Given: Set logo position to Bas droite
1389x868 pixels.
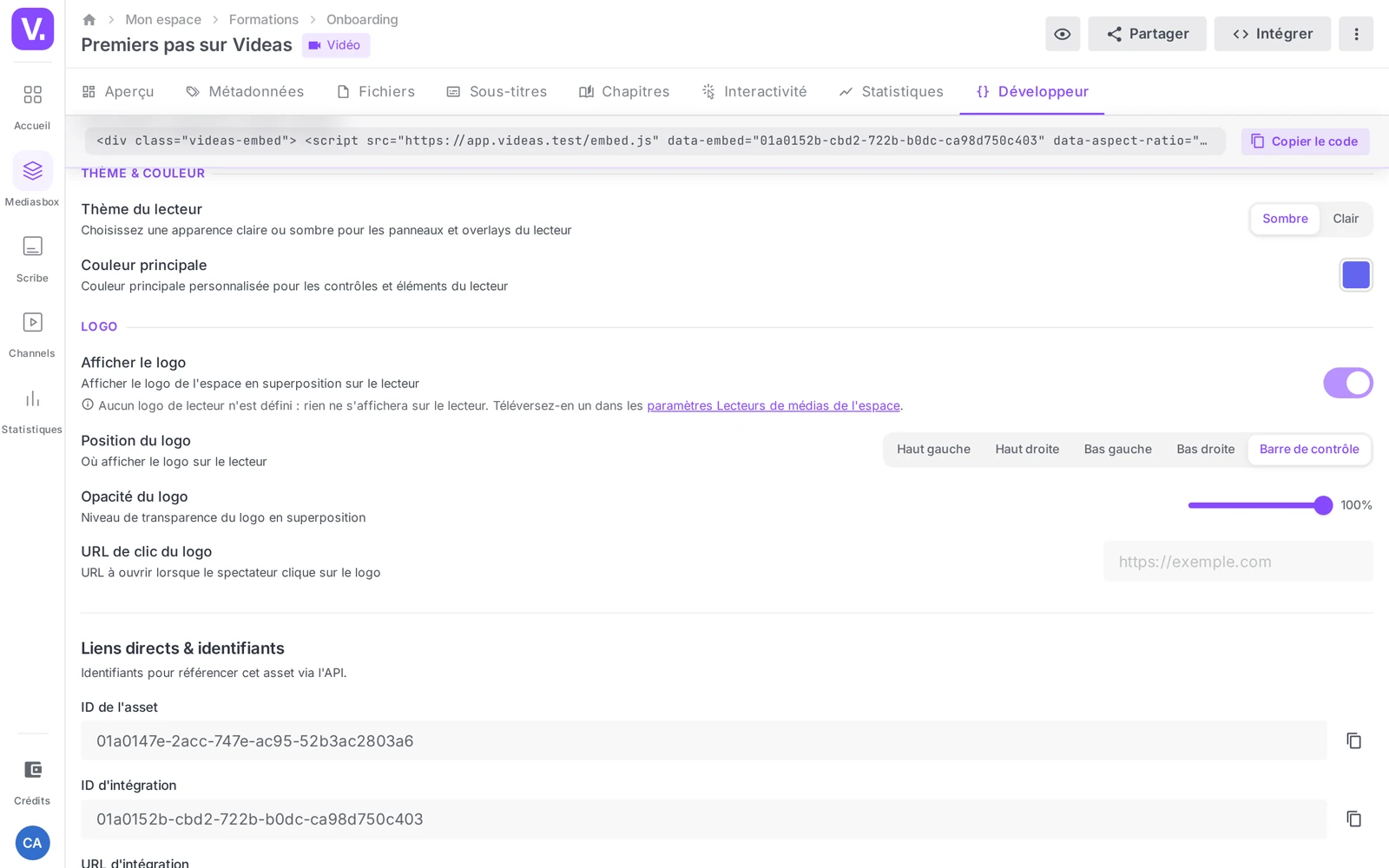Looking at the screenshot, I should pyautogui.click(x=1205, y=450).
